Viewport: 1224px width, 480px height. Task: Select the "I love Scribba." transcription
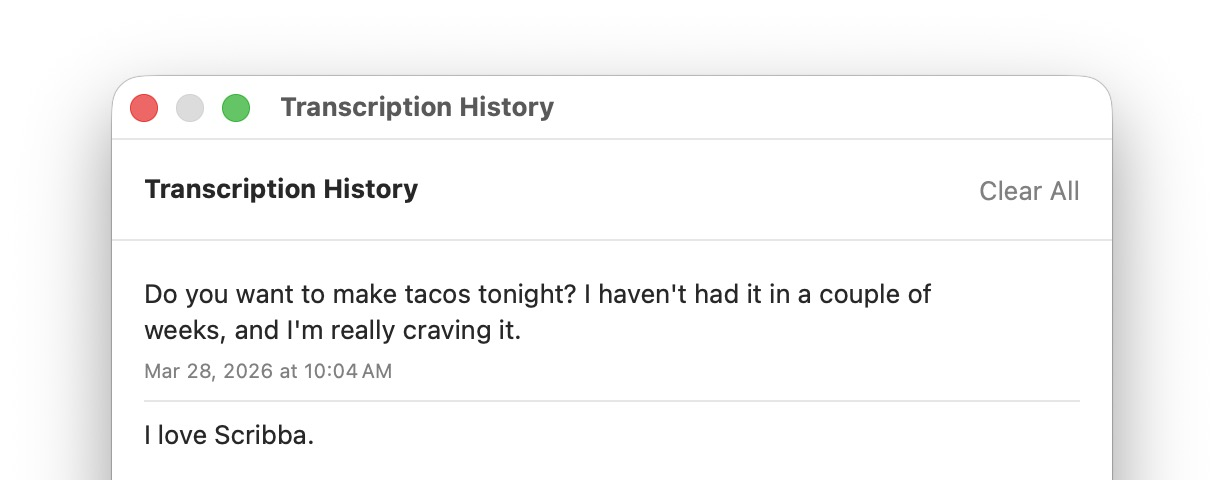coord(229,436)
